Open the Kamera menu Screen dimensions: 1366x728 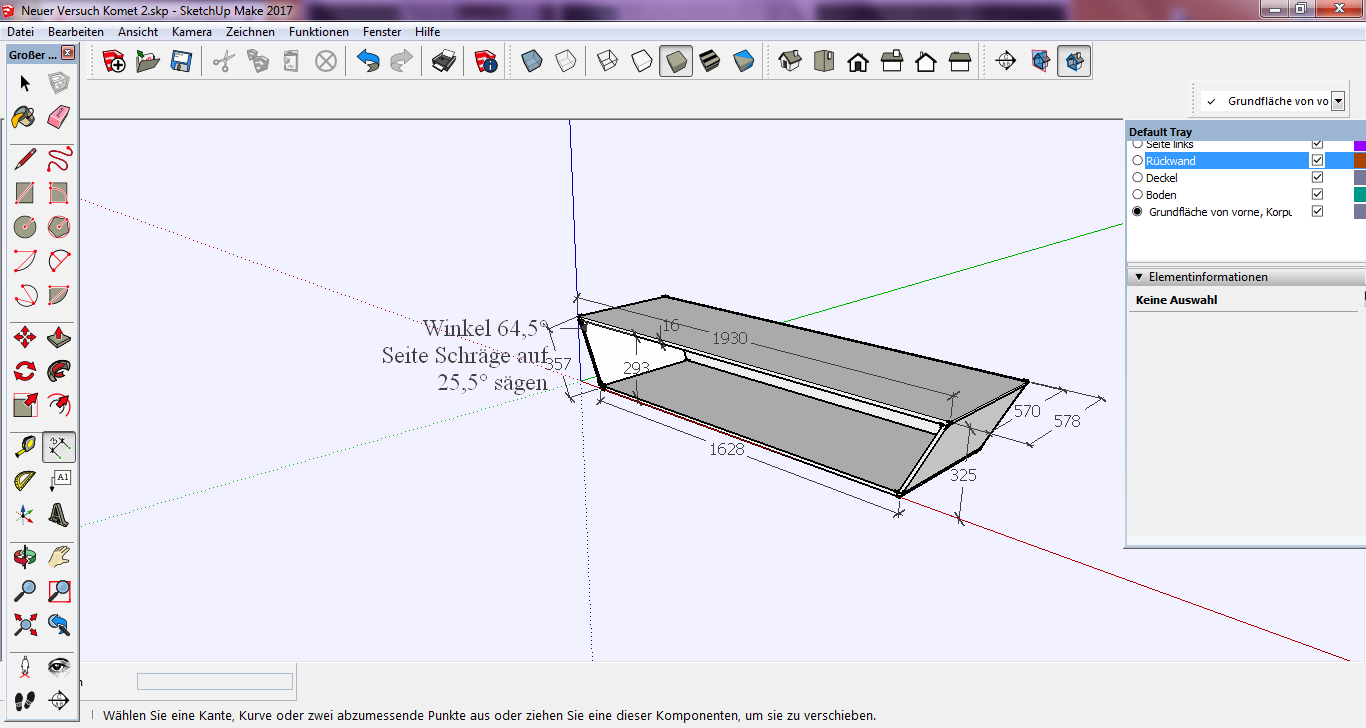(x=191, y=32)
